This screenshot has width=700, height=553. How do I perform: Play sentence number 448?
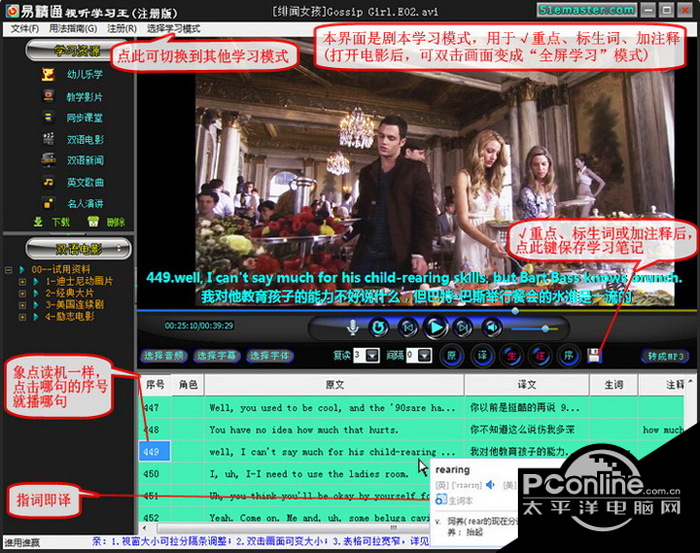(152, 430)
